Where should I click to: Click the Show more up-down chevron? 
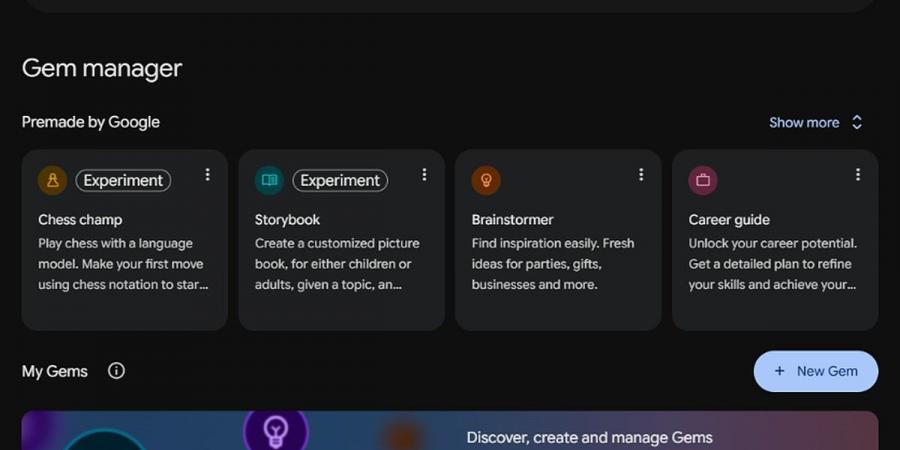pos(857,122)
